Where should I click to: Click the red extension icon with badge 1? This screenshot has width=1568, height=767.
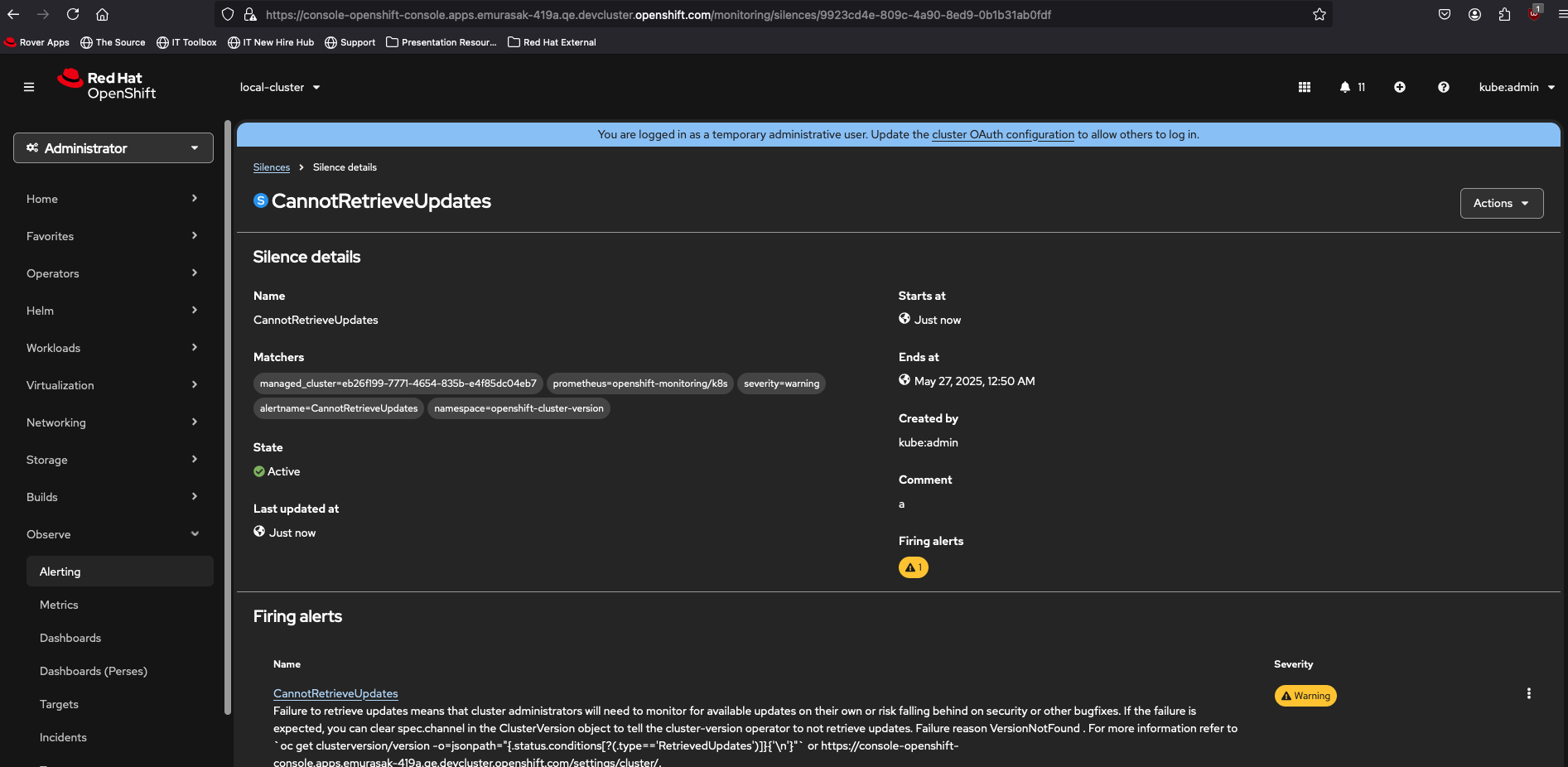coord(1534,12)
